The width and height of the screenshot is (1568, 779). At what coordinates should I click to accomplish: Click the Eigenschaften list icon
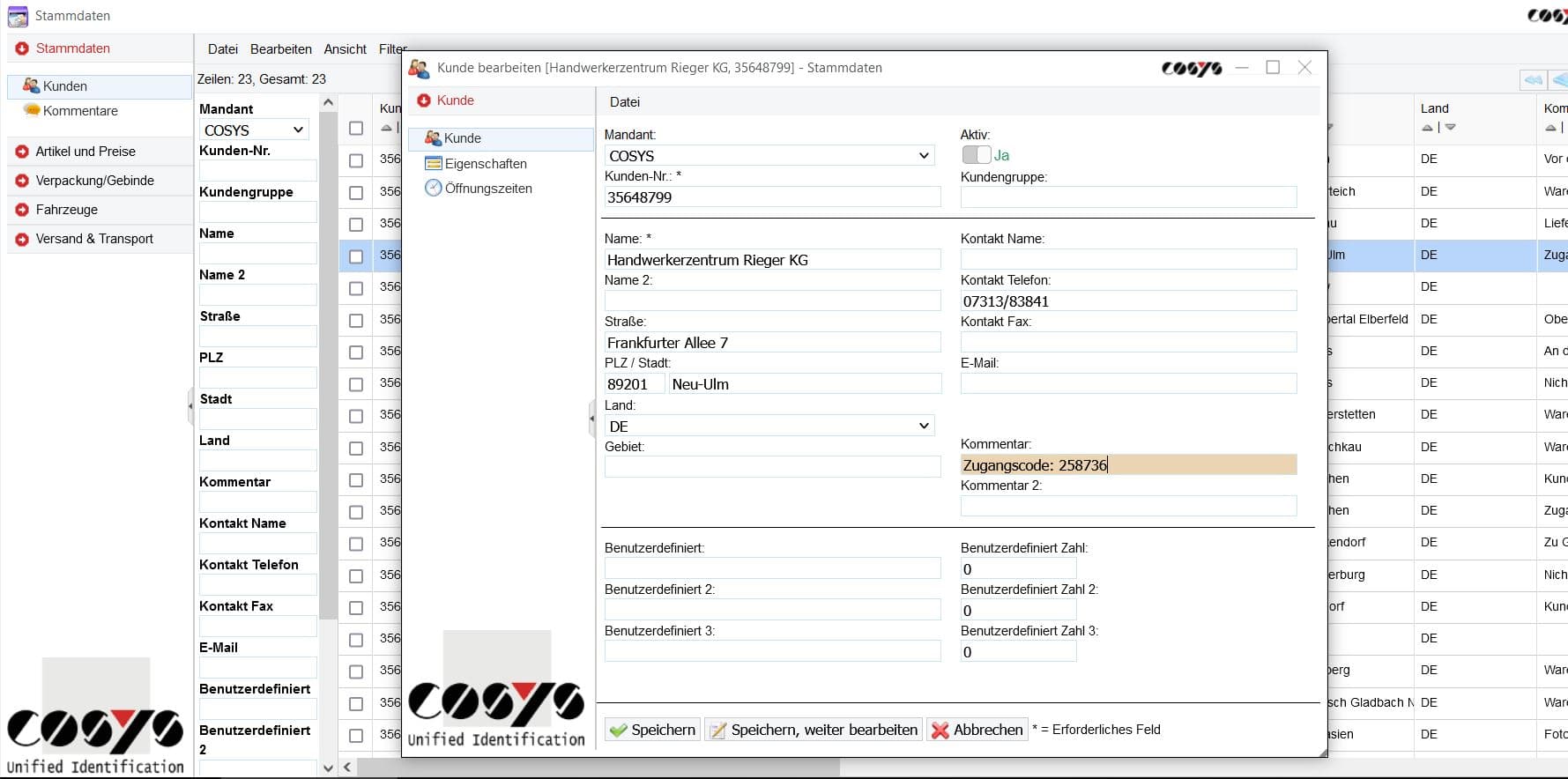[x=433, y=163]
